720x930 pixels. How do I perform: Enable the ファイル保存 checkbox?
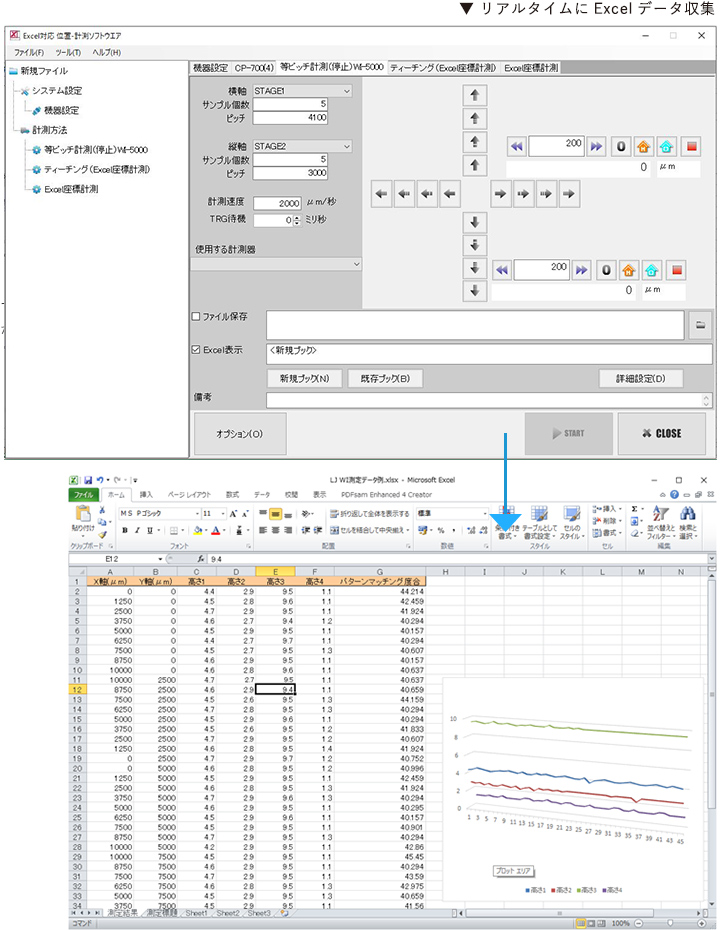point(197,317)
